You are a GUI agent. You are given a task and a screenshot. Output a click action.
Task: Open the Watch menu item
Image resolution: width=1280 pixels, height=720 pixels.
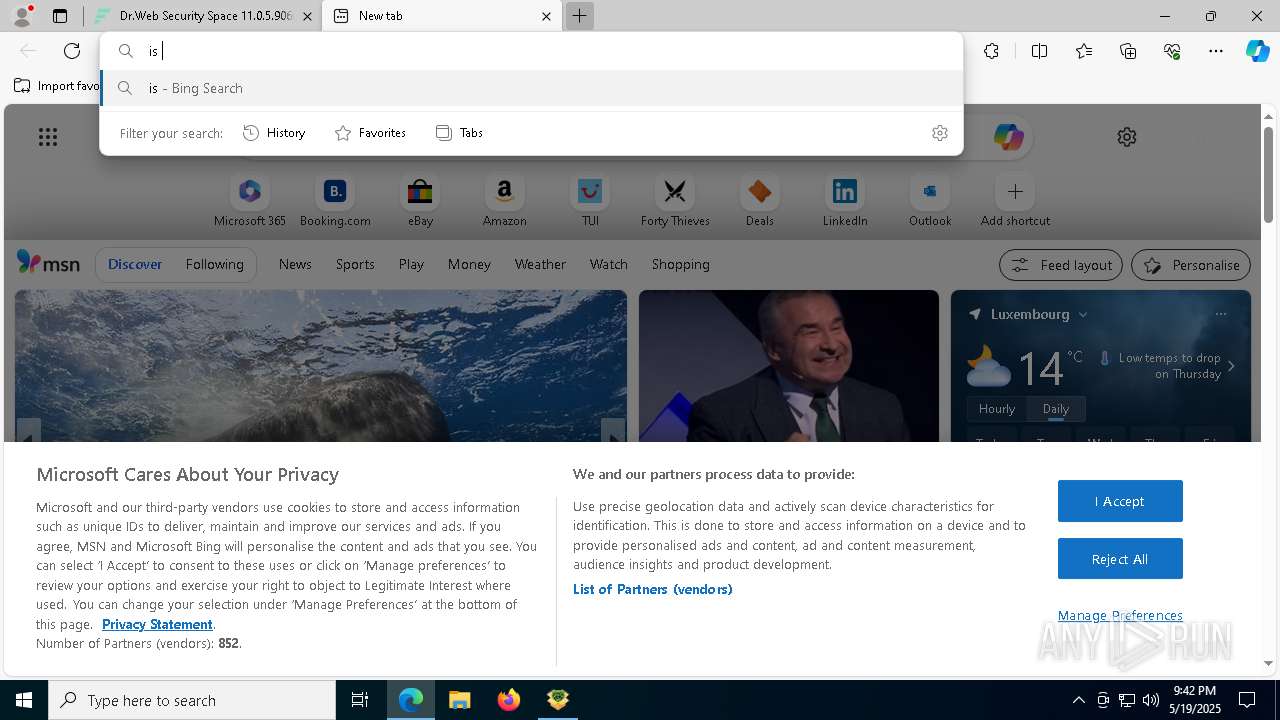[609, 264]
